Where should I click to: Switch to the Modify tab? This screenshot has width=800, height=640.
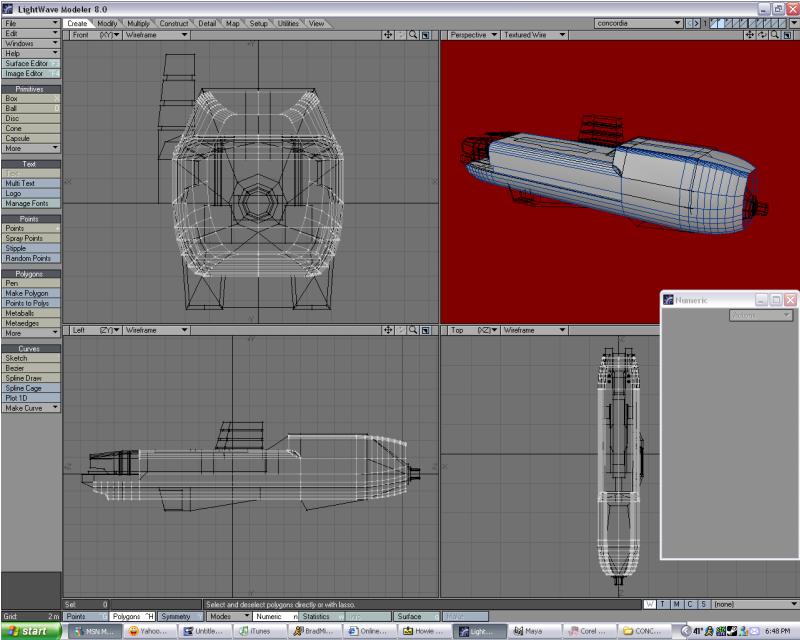point(107,22)
